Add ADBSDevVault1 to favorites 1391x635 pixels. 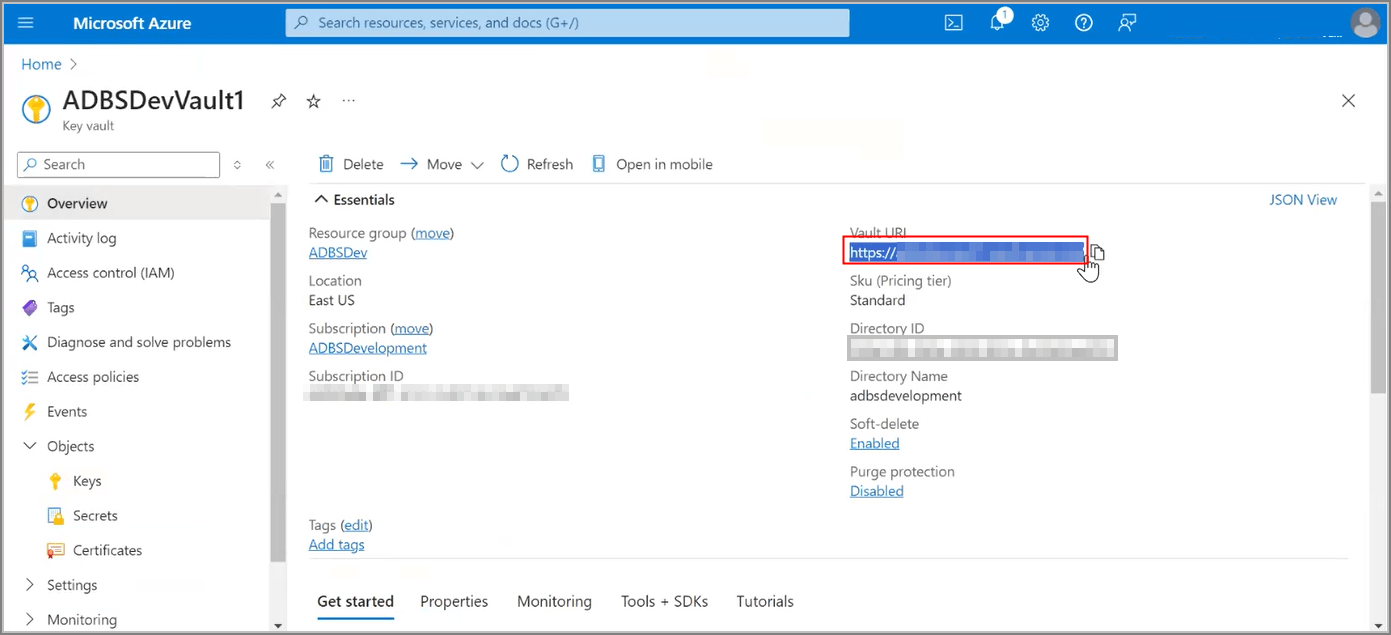pyautogui.click(x=314, y=100)
